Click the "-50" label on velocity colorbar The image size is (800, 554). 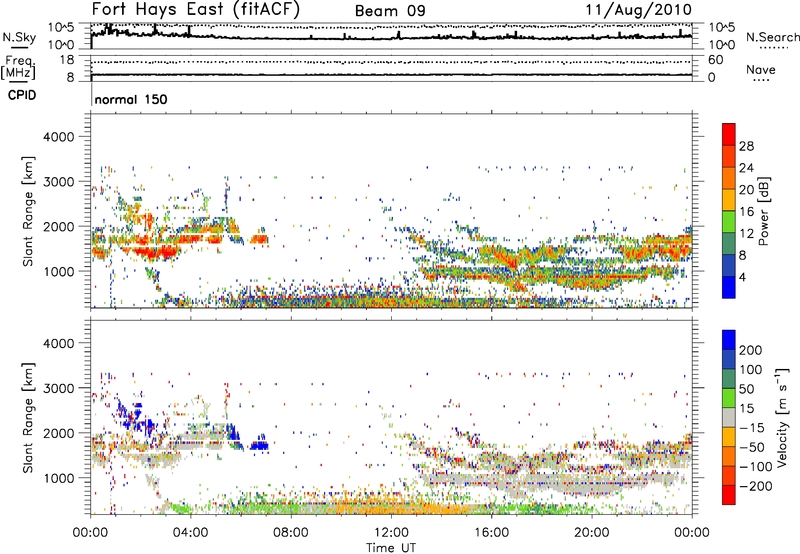(752, 447)
